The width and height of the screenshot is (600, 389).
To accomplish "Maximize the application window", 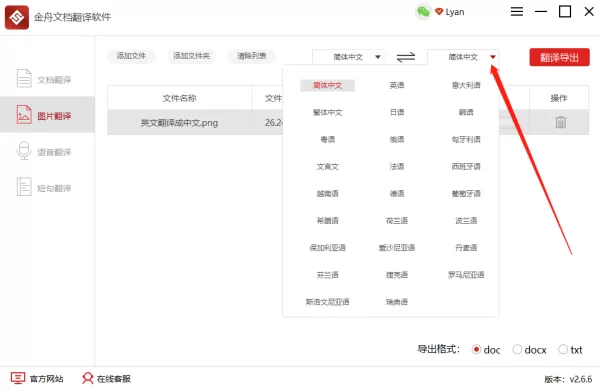I will [565, 11].
